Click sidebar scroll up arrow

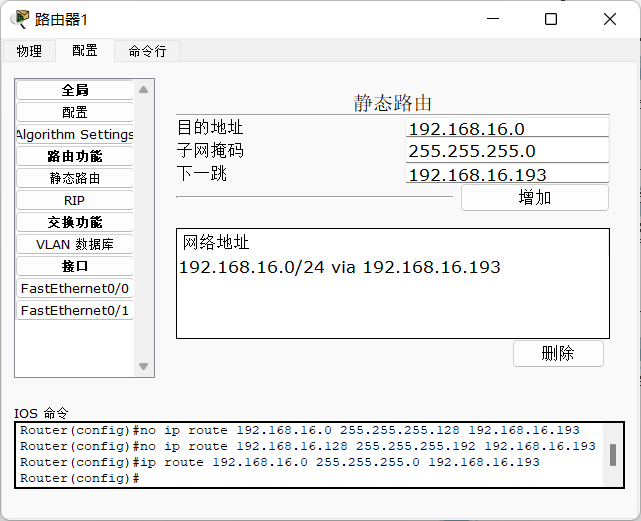[143, 90]
